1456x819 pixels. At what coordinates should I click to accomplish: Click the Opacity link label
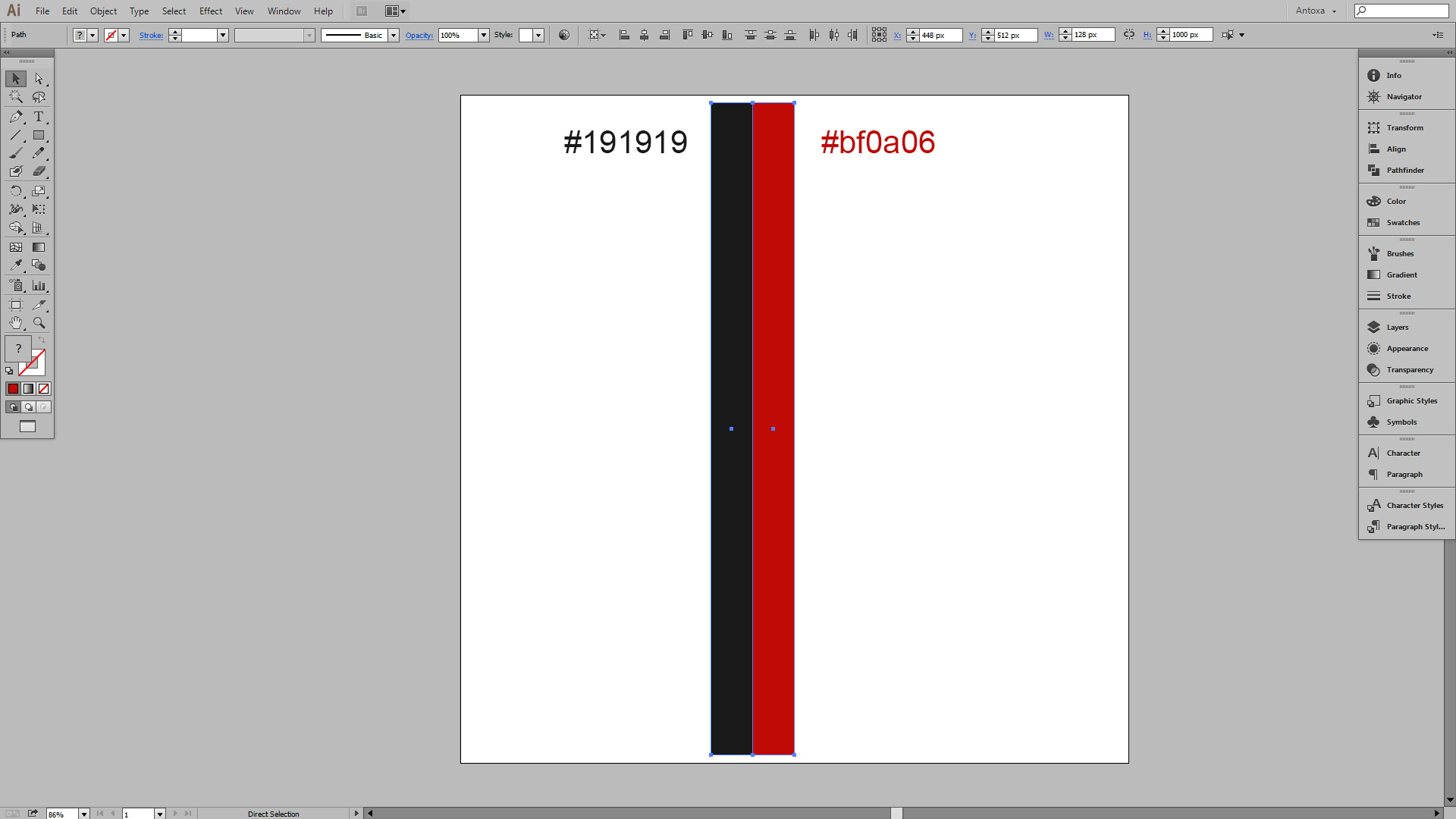click(419, 36)
